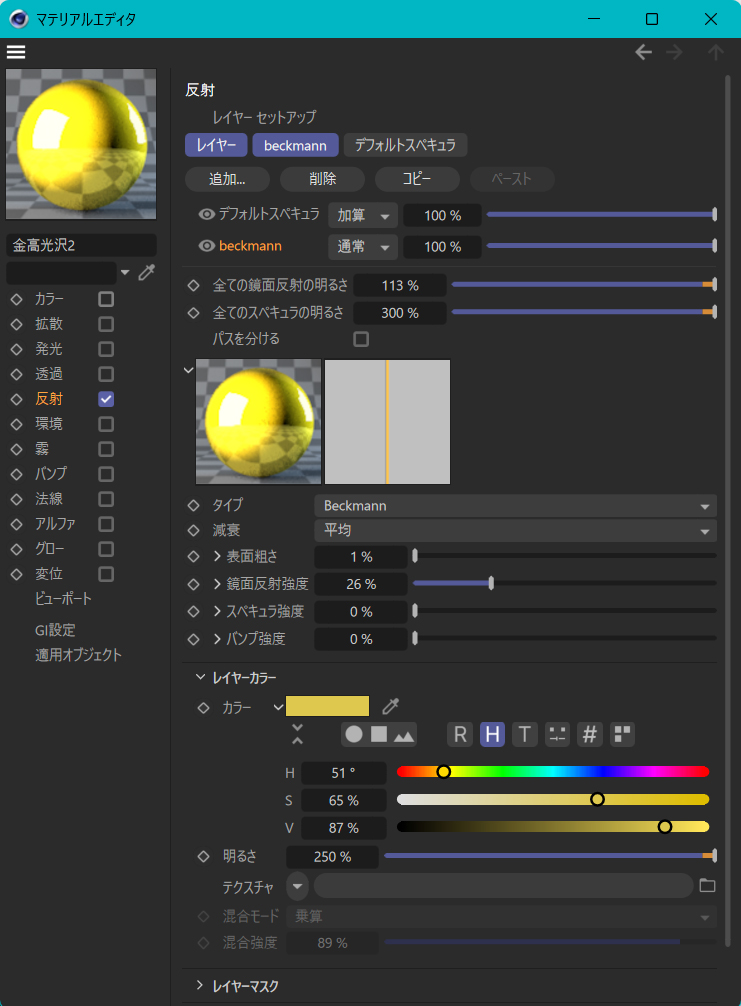The height and width of the screenshot is (1006, 741).
Task: Switch to the デフォルトスペキュラ layer tab
Action: point(405,145)
